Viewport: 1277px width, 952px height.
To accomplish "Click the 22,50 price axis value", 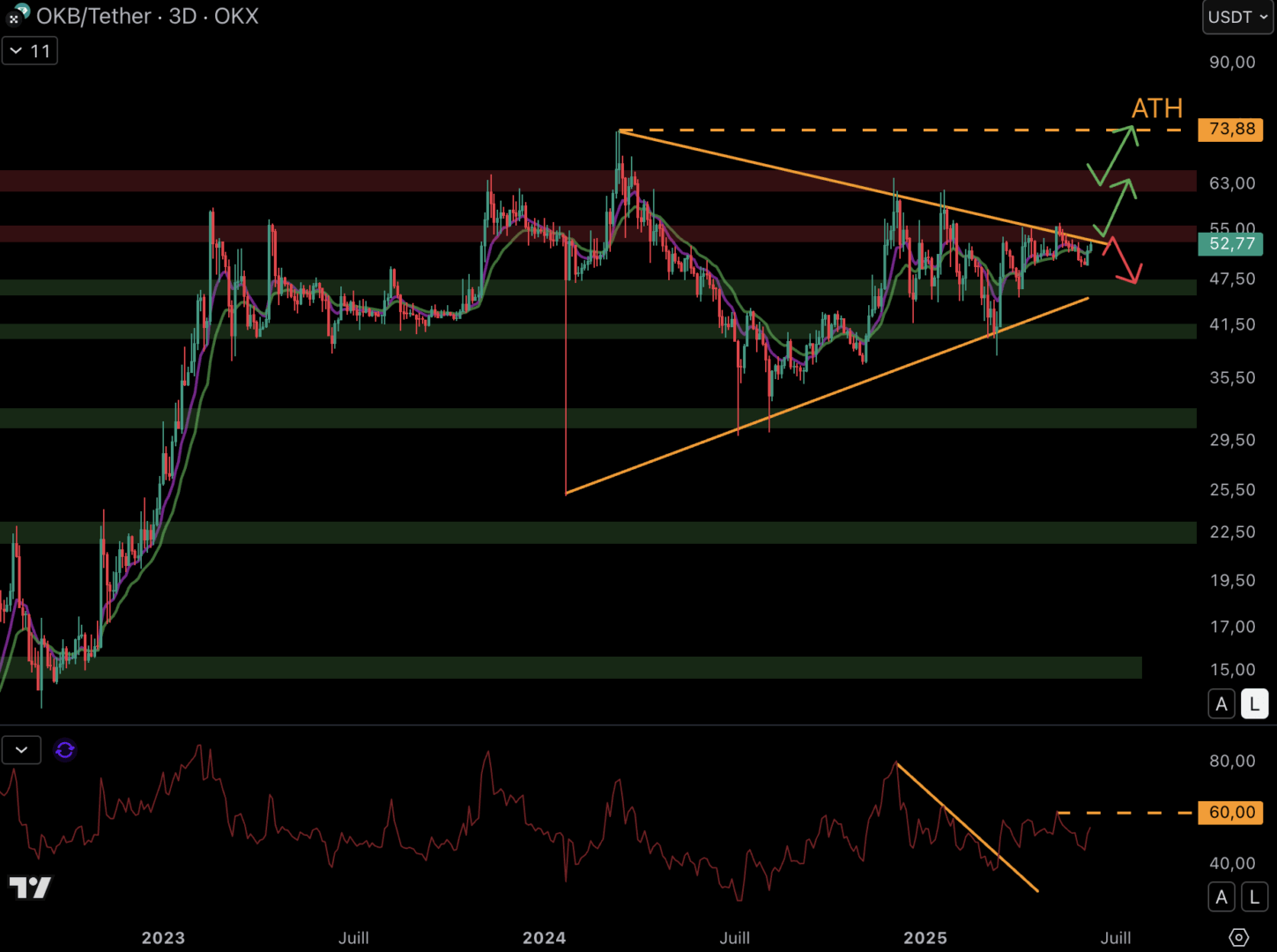I will (1232, 532).
